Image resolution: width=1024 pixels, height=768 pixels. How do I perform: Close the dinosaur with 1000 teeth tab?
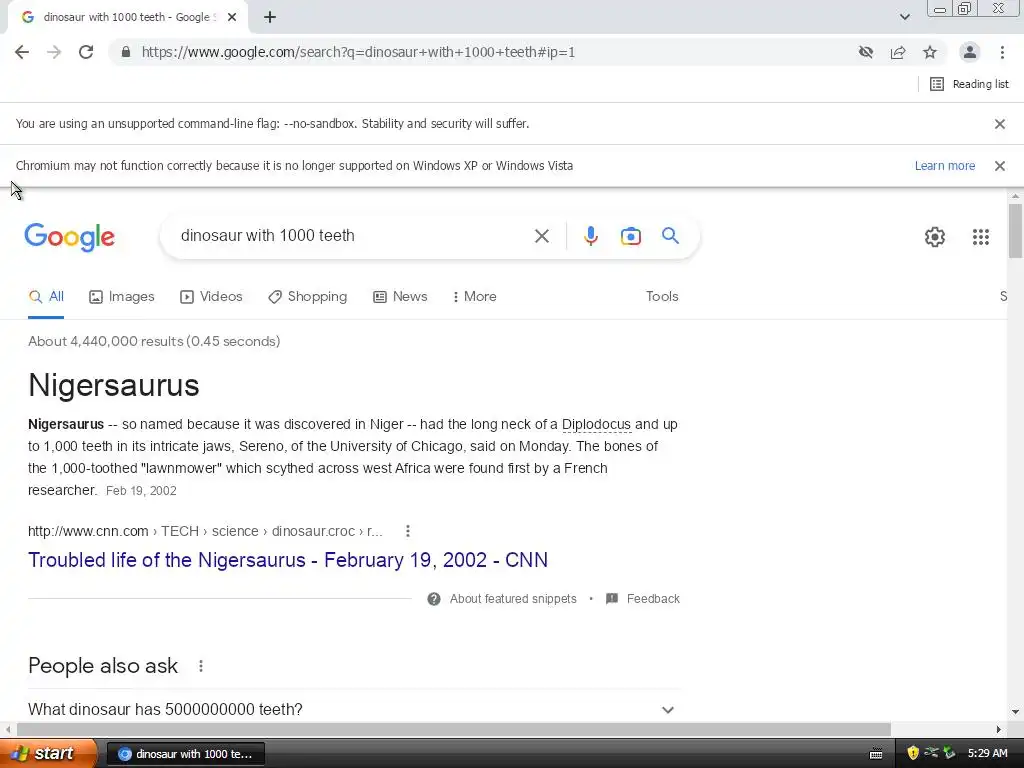click(x=232, y=18)
